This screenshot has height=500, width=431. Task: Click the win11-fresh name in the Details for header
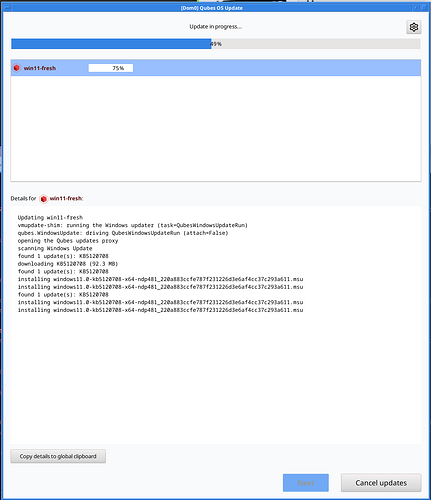point(66,198)
